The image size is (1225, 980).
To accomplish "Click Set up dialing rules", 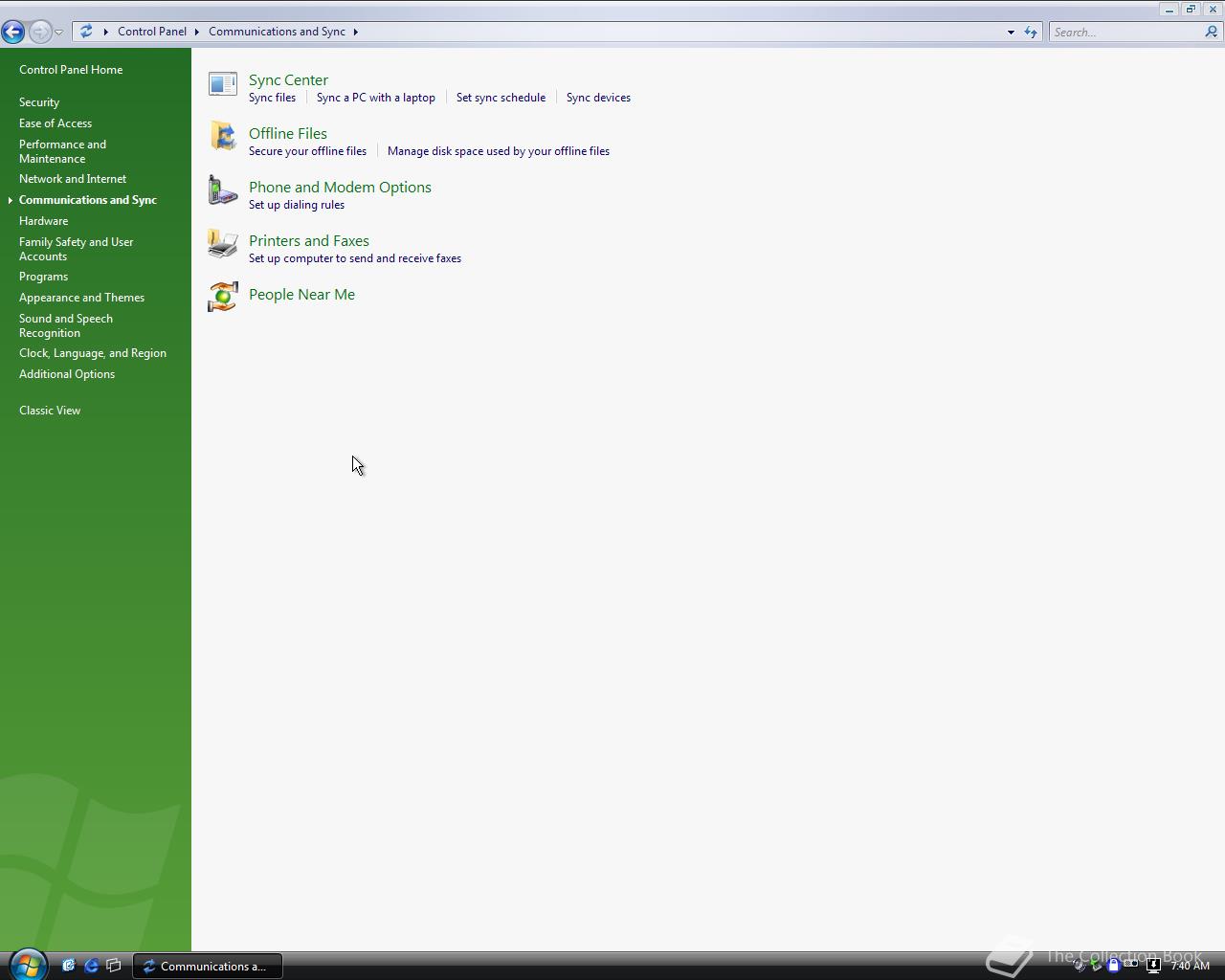I will coord(297,205).
